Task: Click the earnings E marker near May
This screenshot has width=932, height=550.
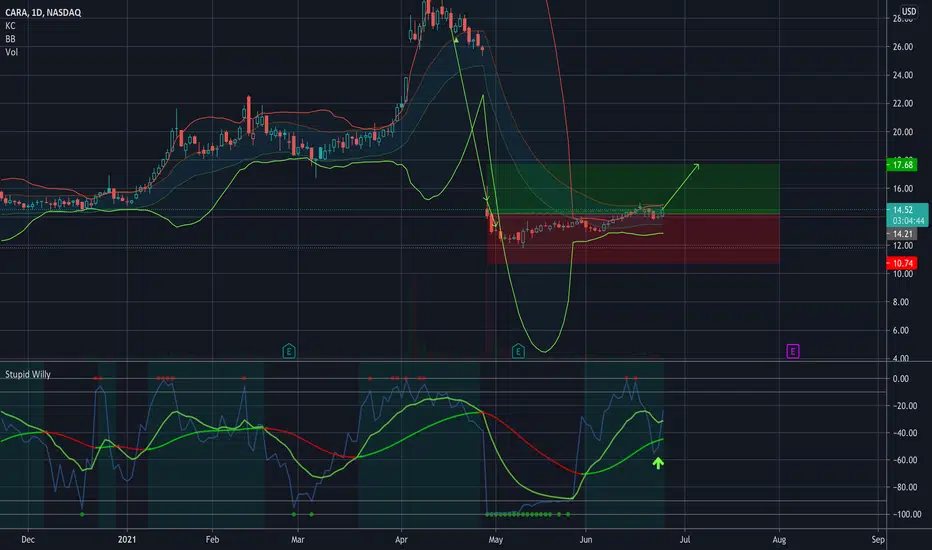Action: (518, 351)
